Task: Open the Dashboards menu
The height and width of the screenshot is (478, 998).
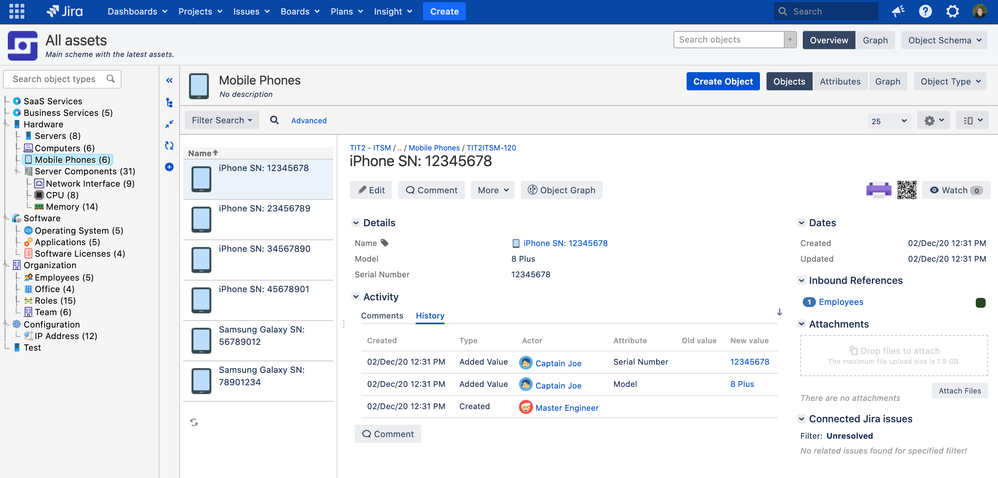Action: click(137, 11)
